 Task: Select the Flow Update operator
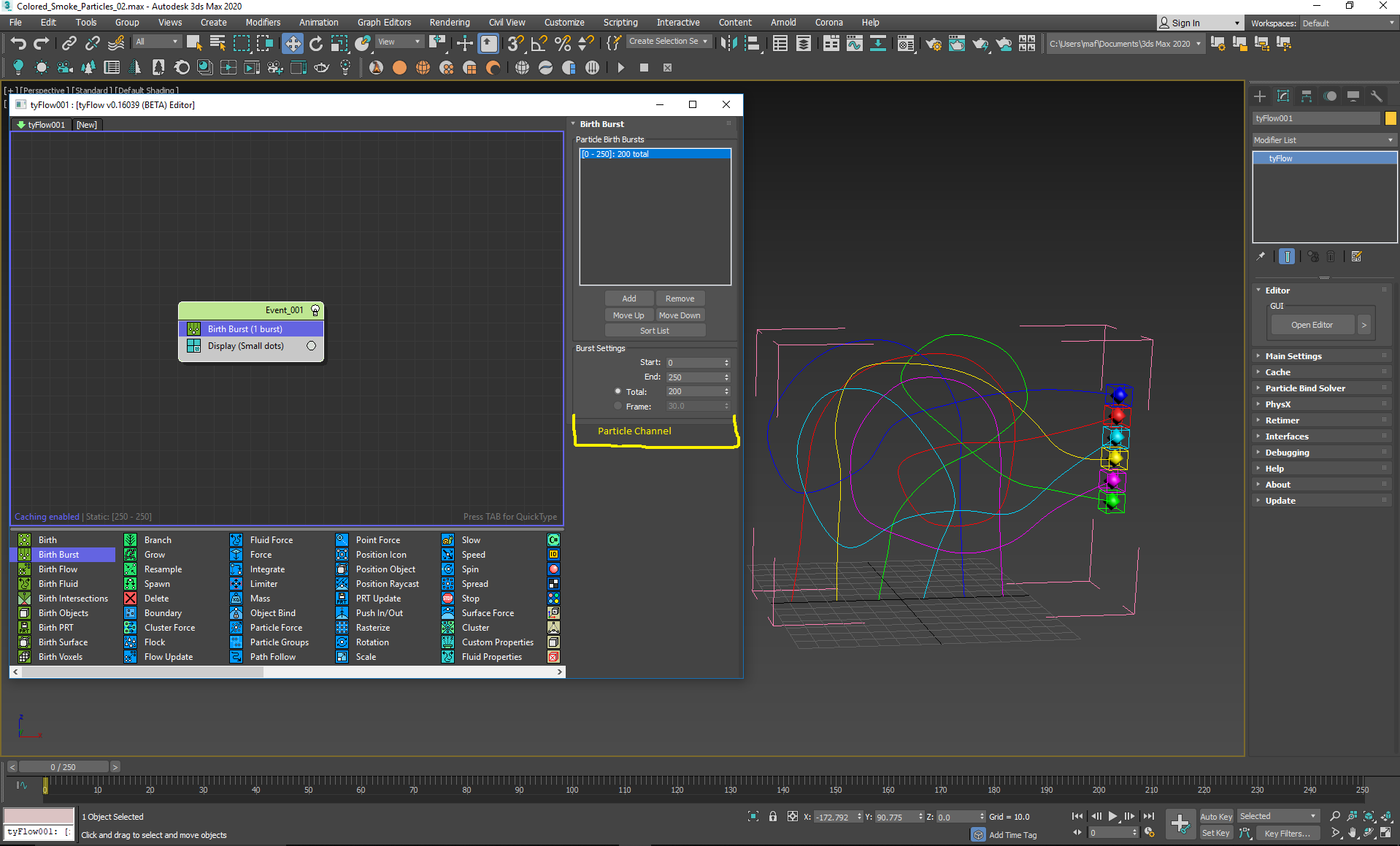coord(169,657)
